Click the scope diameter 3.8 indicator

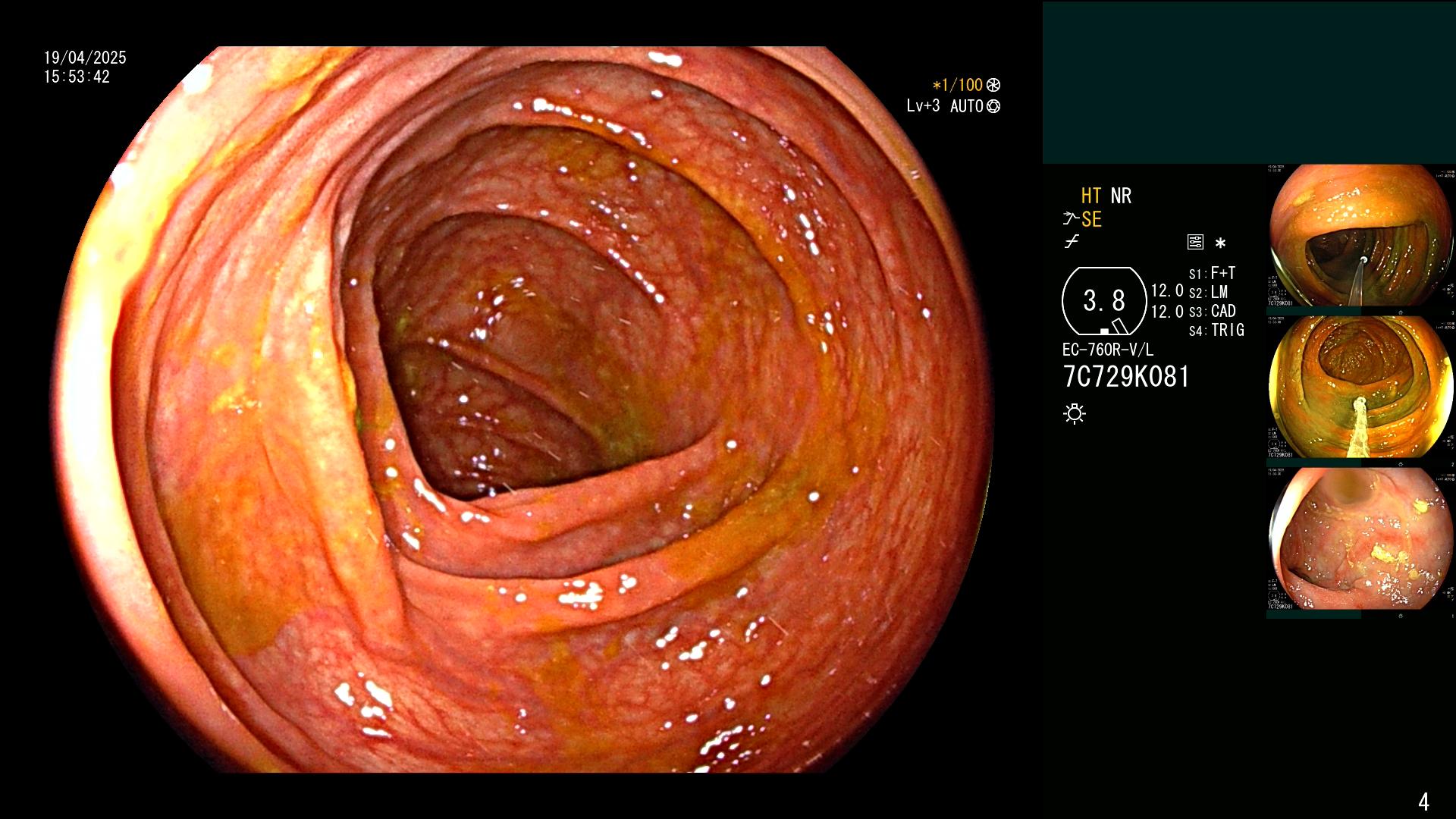1104,301
